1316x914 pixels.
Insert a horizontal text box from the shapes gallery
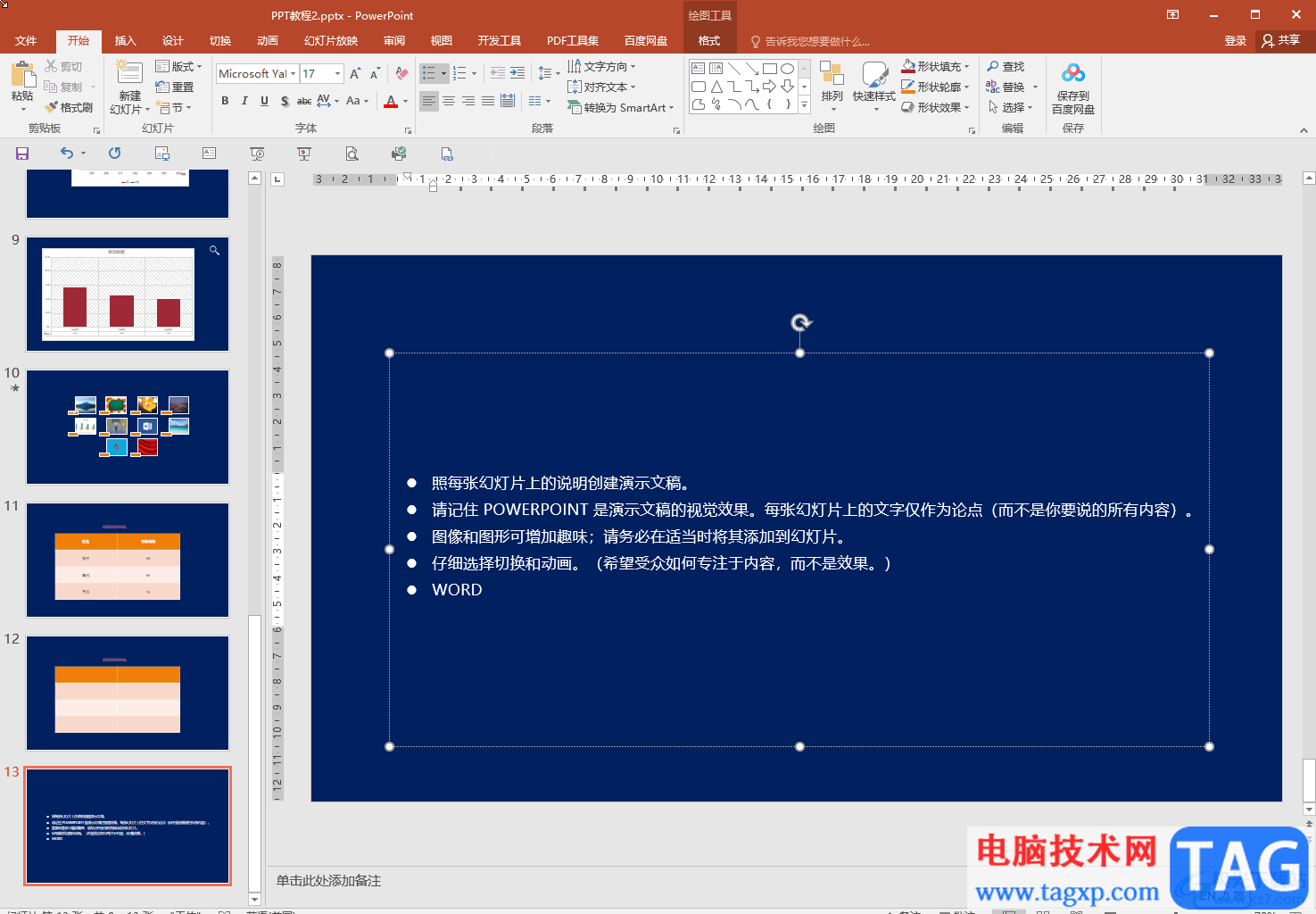tap(698, 69)
